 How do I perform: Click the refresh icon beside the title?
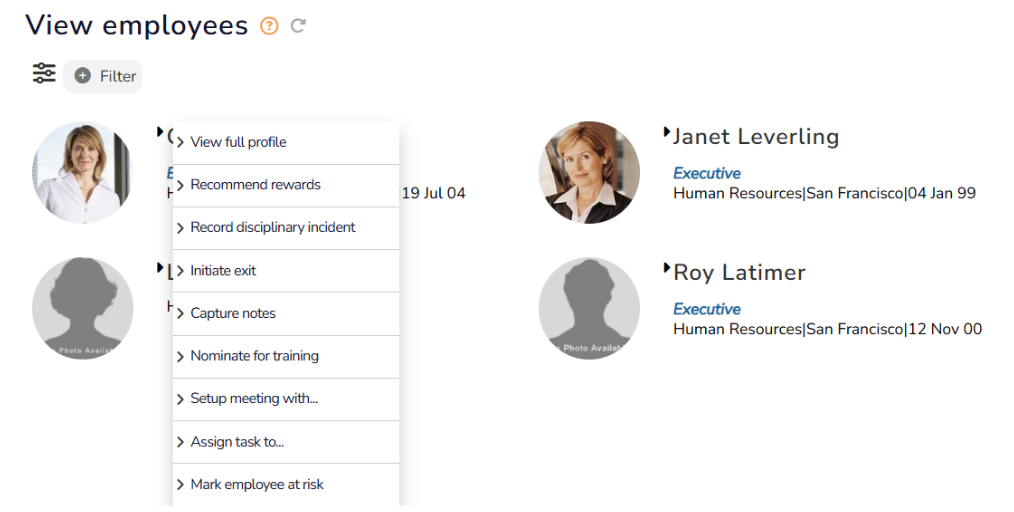(298, 26)
